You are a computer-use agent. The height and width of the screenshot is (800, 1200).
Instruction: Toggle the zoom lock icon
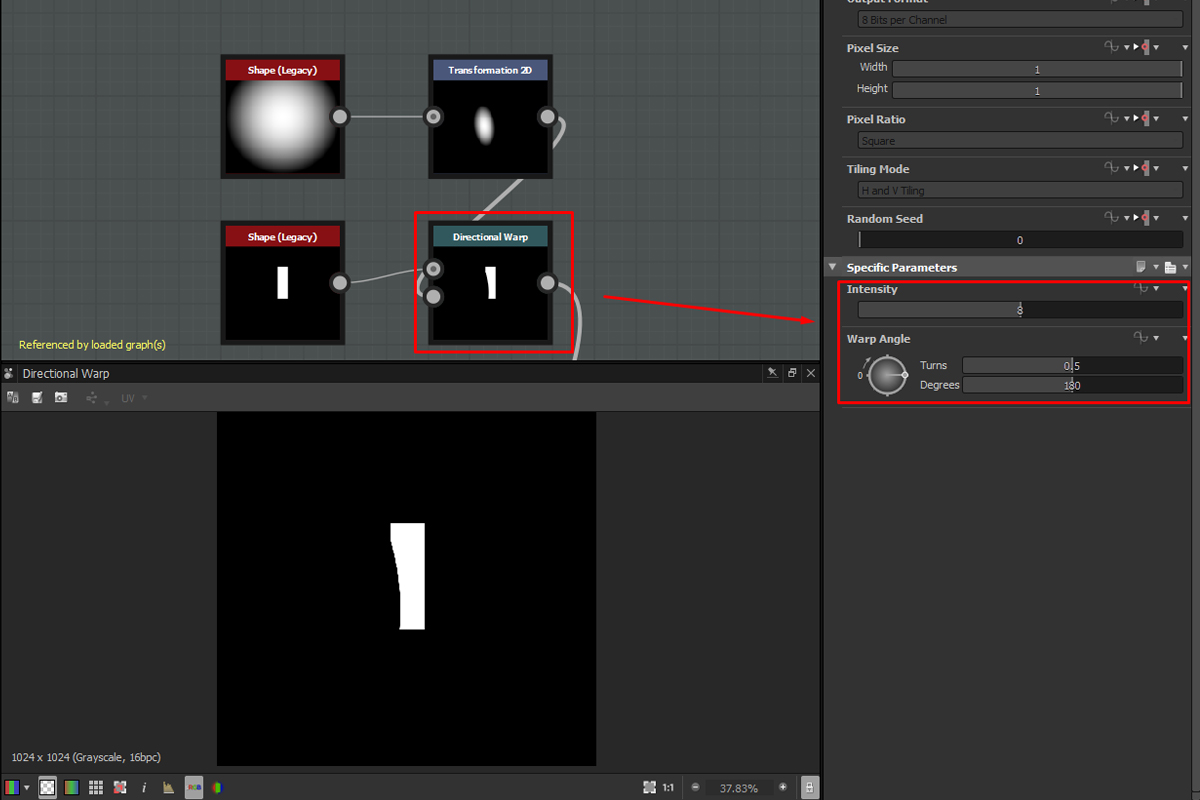coord(809,788)
